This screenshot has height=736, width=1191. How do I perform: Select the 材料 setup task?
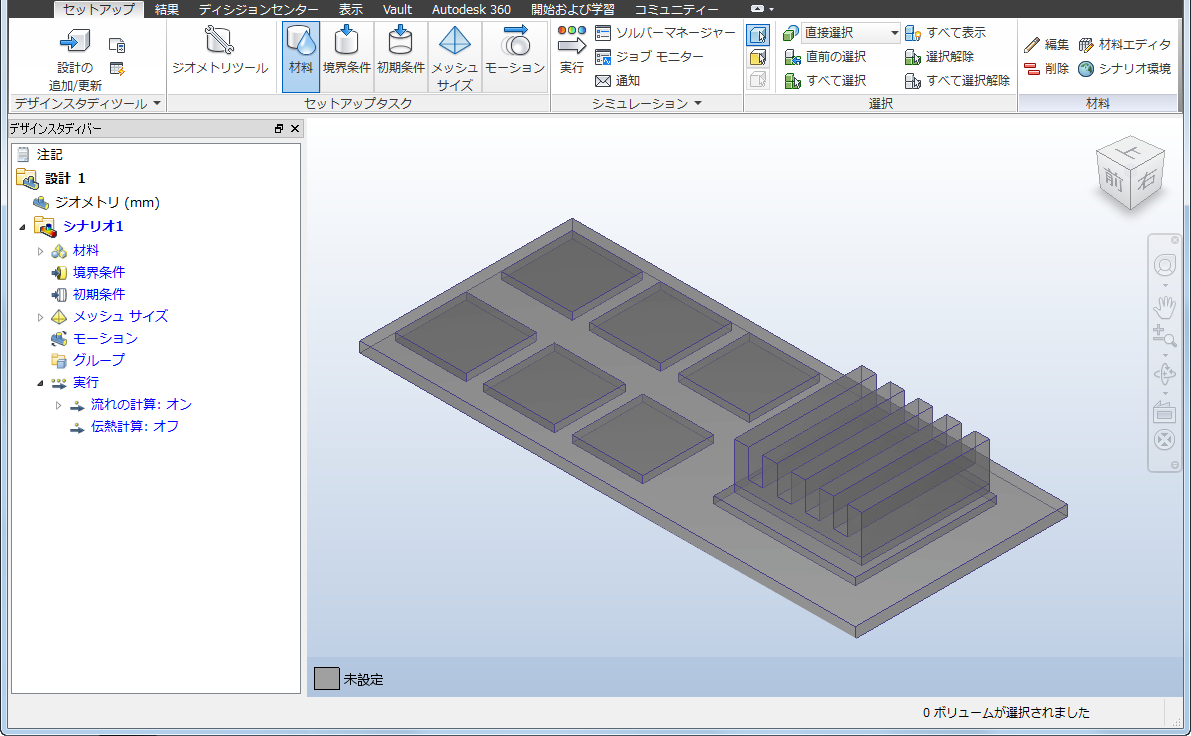click(x=301, y=56)
